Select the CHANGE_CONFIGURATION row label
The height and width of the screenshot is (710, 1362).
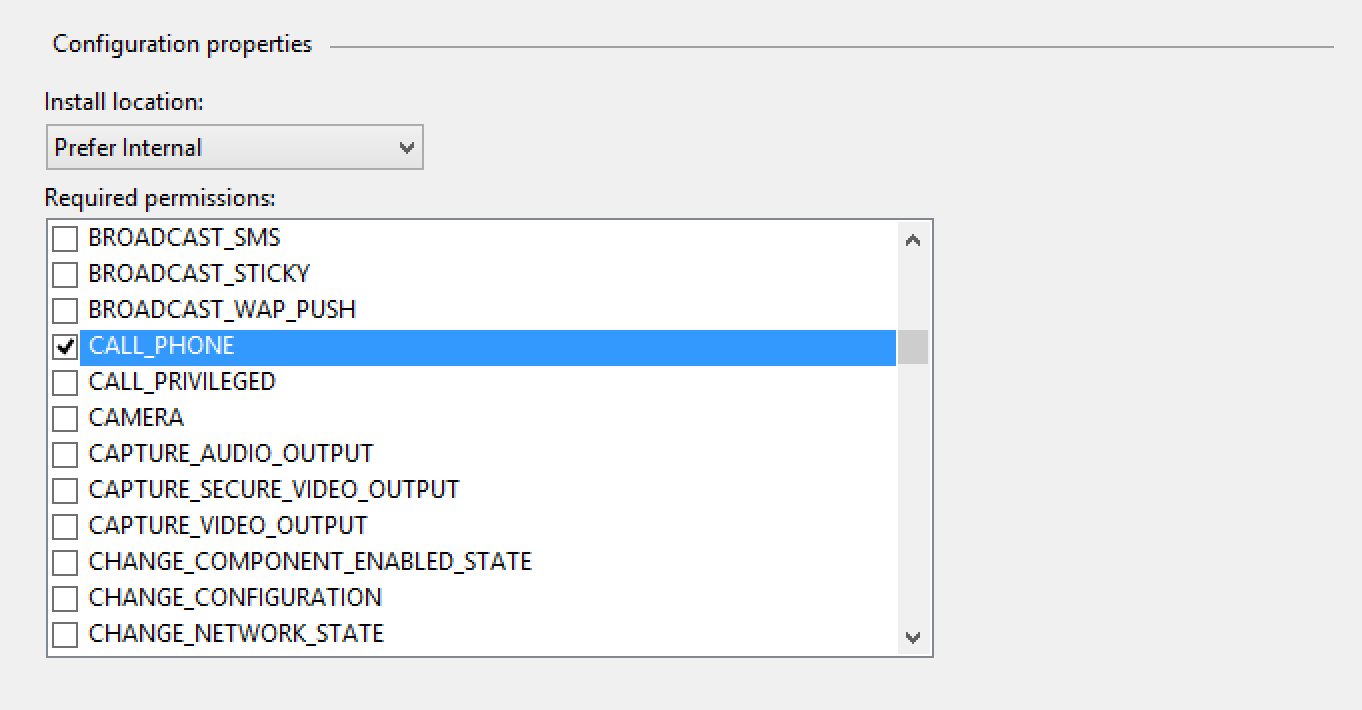(x=235, y=598)
